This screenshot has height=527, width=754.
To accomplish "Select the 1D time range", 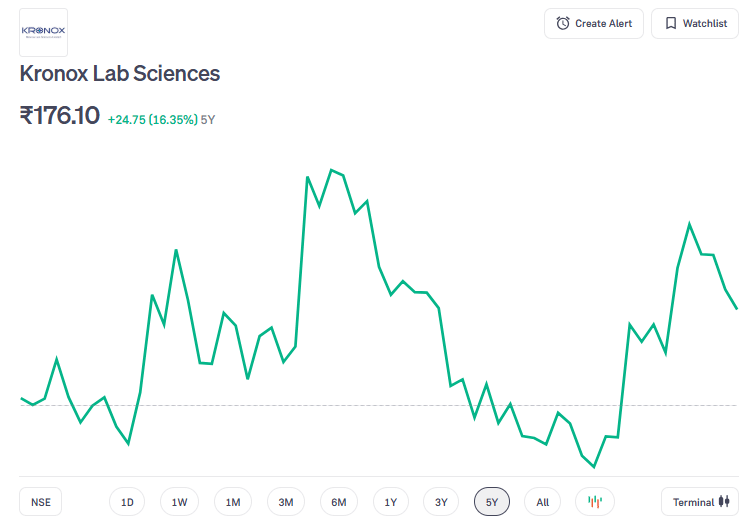I will click(127, 502).
